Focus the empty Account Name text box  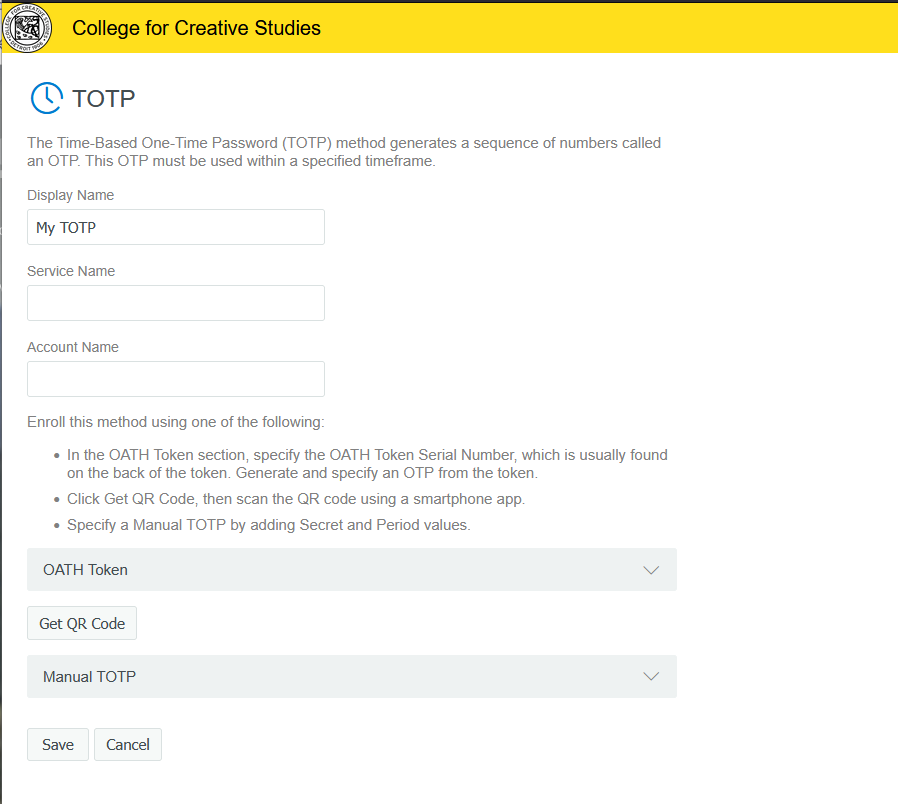176,379
